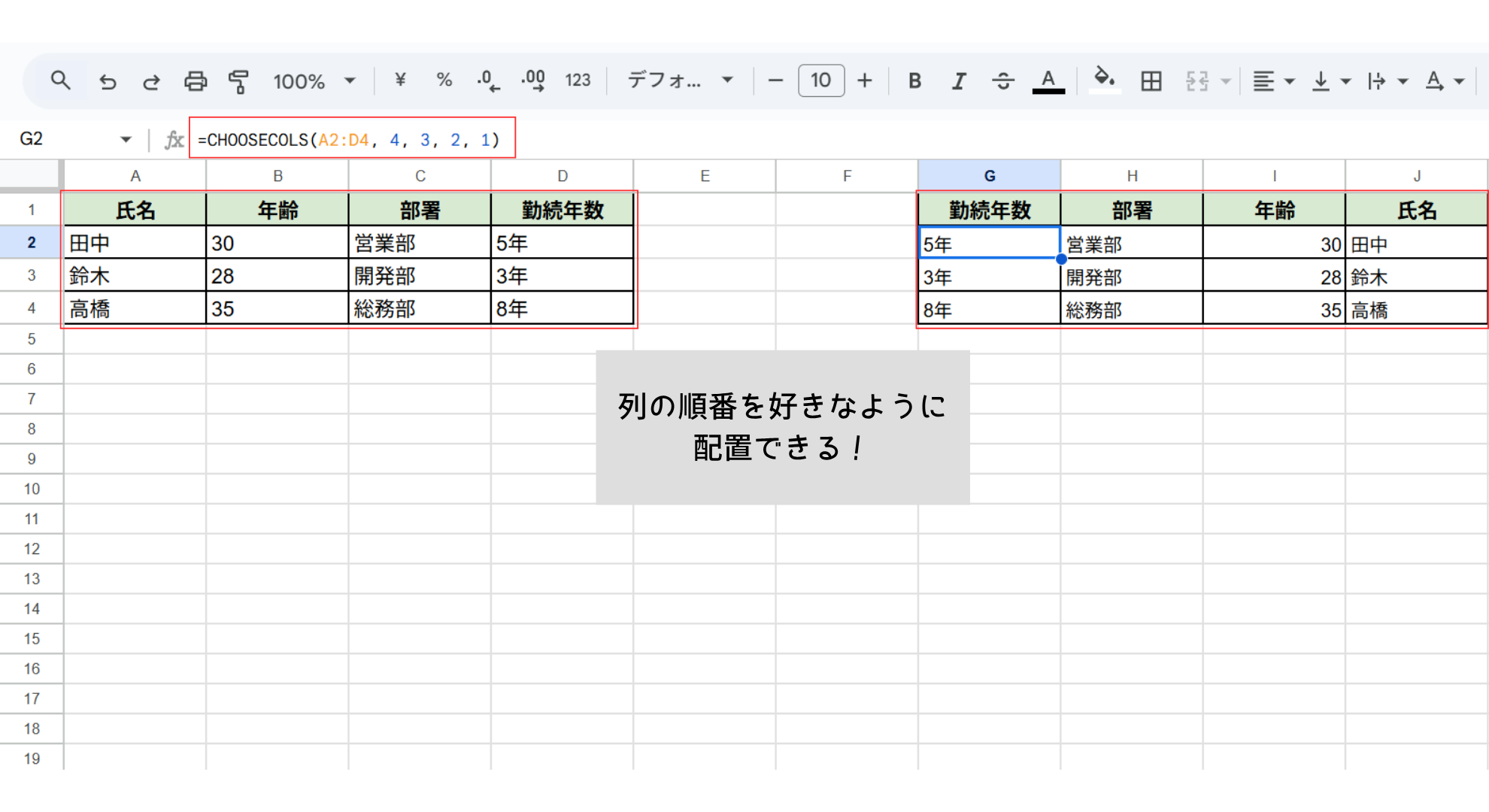
Task: Open the 100% zoom dropdown
Action: click(x=314, y=80)
